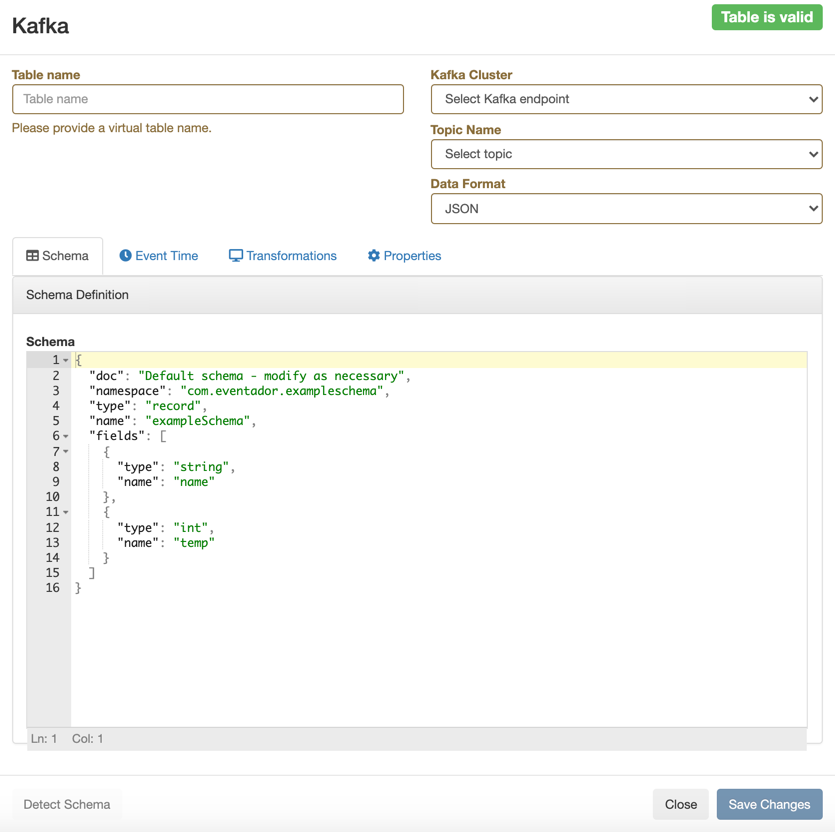
Task: Switch to the Event Time tab
Action: click(159, 256)
